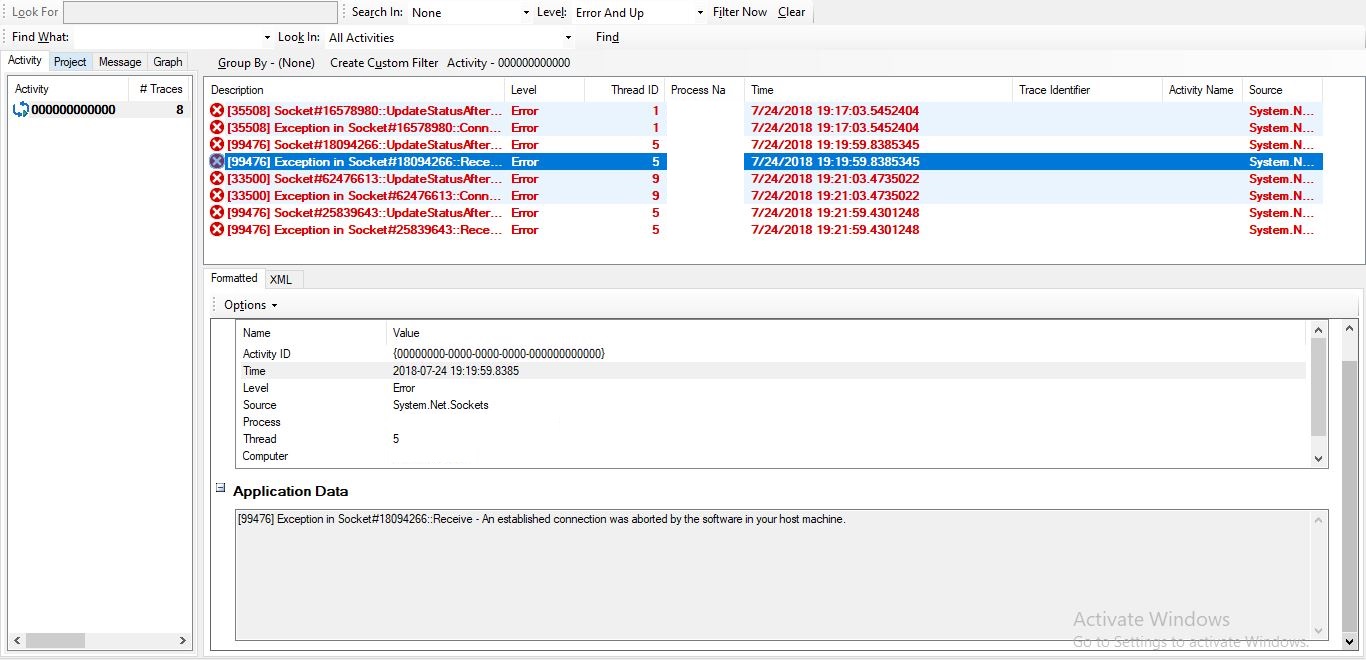The width and height of the screenshot is (1366, 660).
Task: Switch to the Project tab
Action: (x=70, y=62)
